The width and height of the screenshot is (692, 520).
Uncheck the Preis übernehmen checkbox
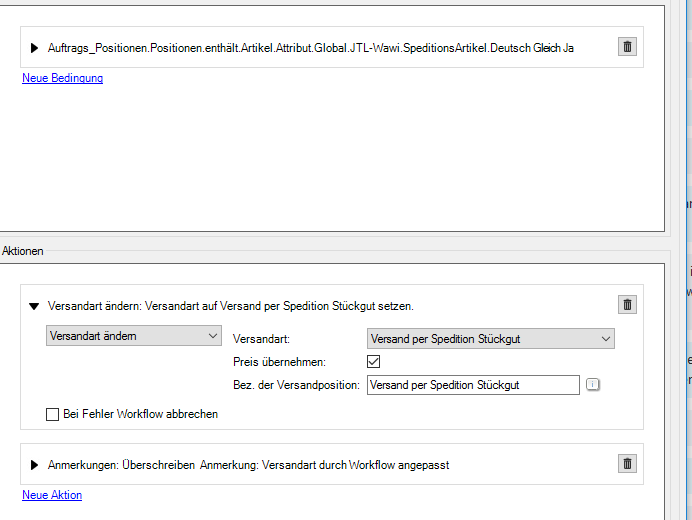click(x=374, y=362)
